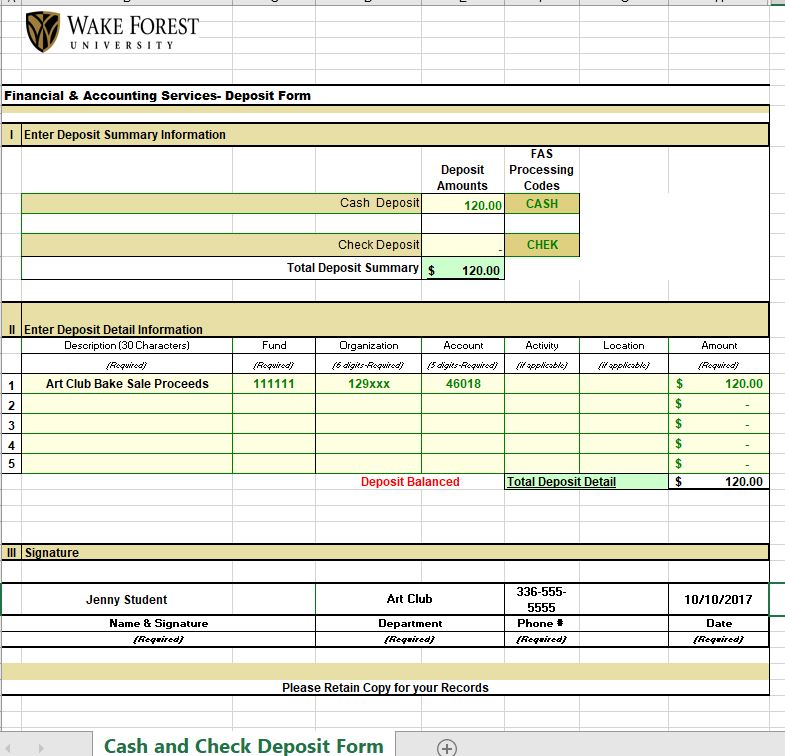The image size is (785, 756).
Task: Click the Activity column header
Action: click(542, 345)
